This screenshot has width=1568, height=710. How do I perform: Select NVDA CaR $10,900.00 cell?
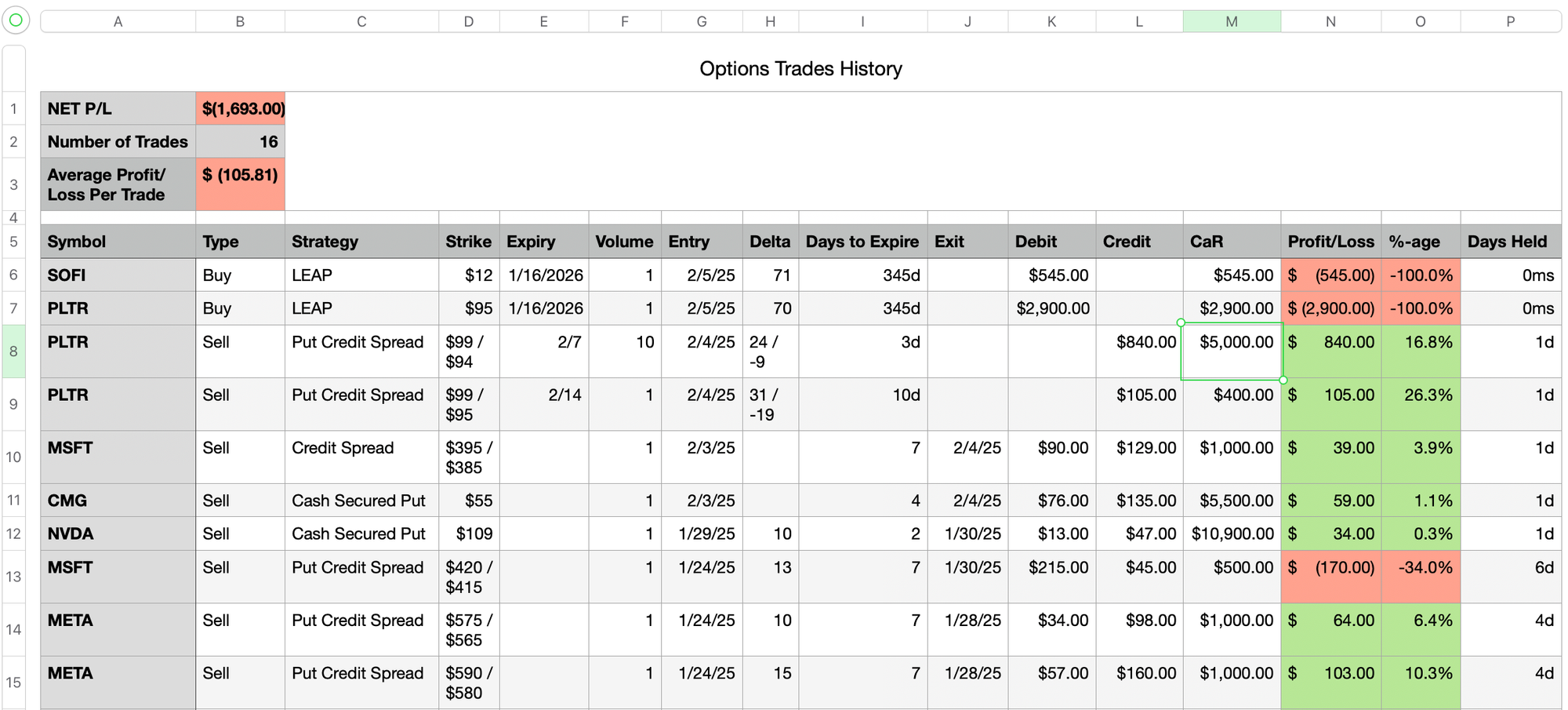tap(1232, 533)
